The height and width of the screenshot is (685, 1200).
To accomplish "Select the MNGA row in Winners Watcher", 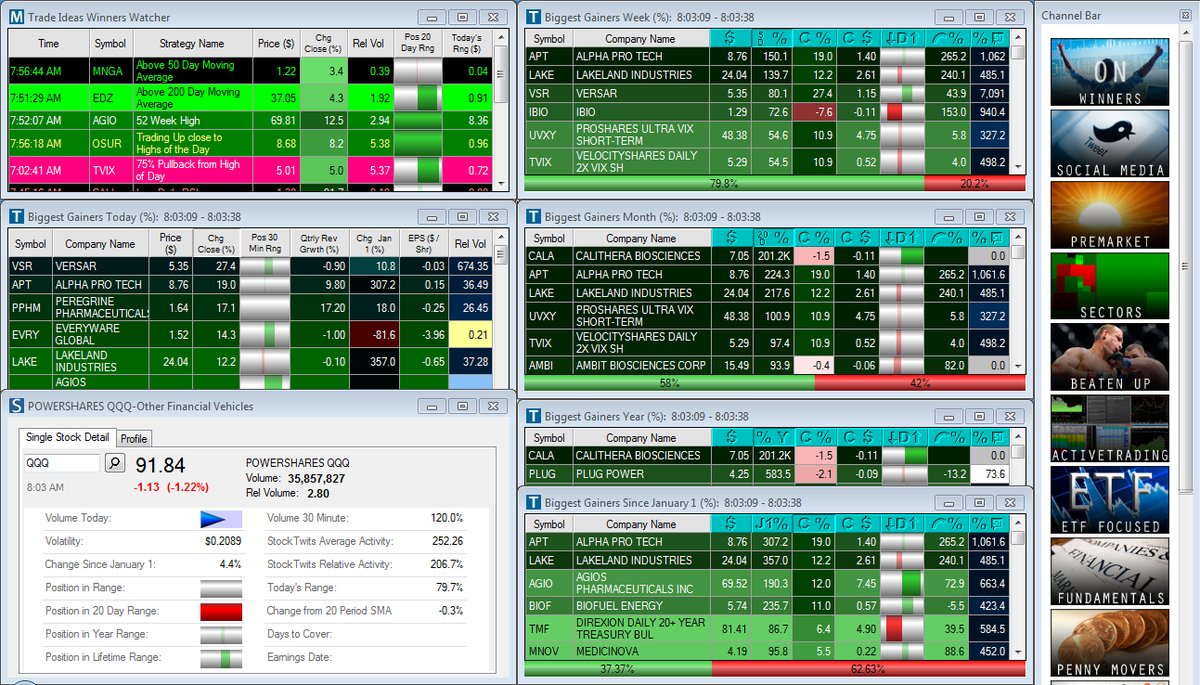I will coord(251,71).
